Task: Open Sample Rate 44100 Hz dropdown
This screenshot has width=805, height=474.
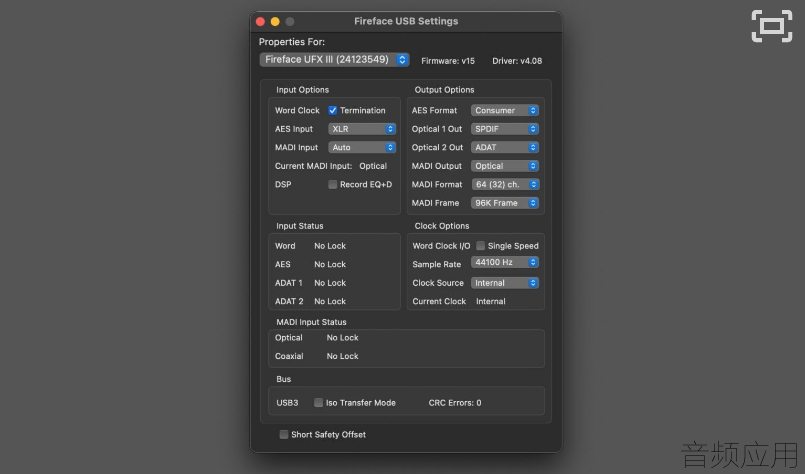Action: tap(505, 262)
